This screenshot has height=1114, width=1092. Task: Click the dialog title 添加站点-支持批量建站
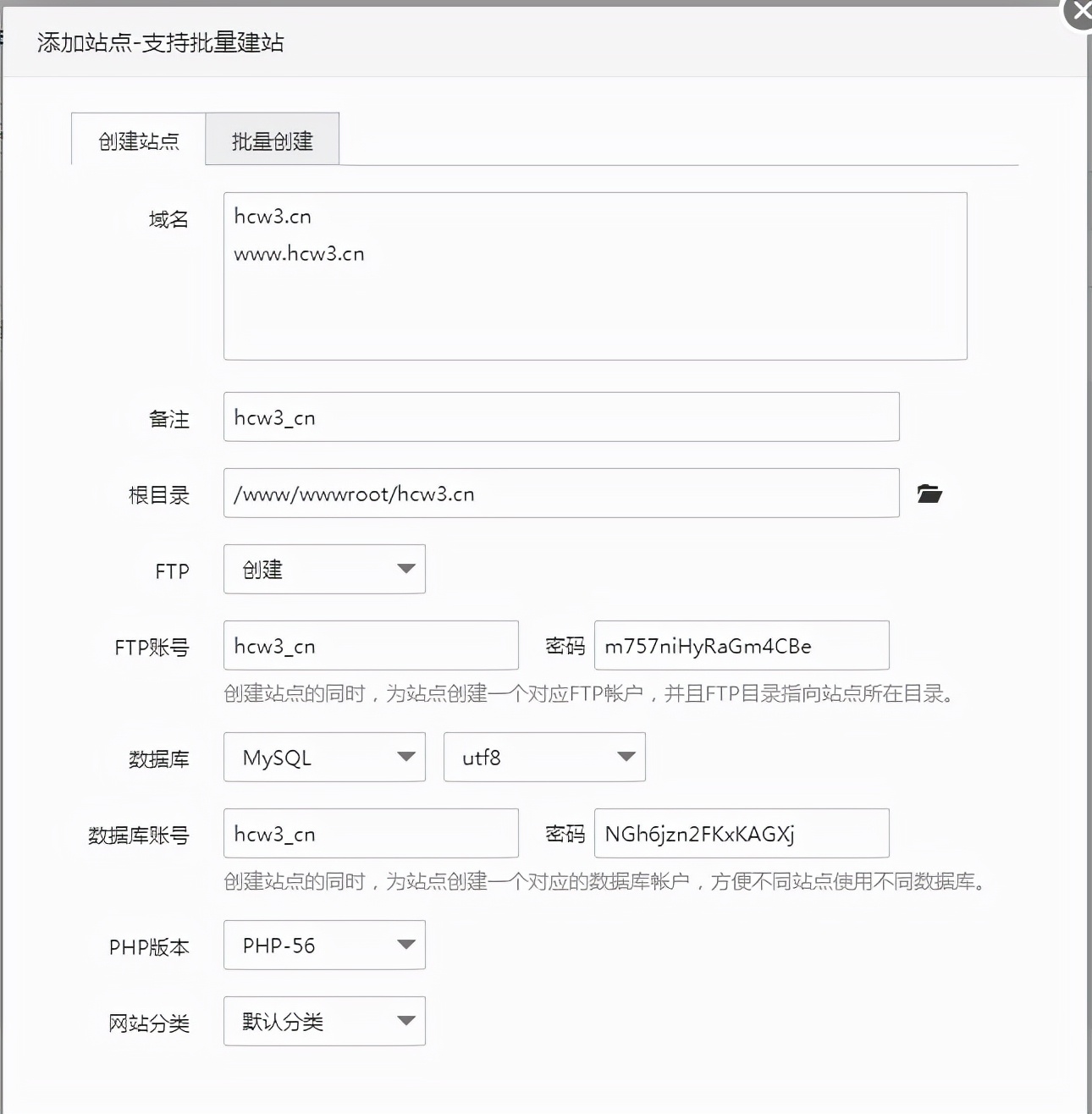click(161, 42)
